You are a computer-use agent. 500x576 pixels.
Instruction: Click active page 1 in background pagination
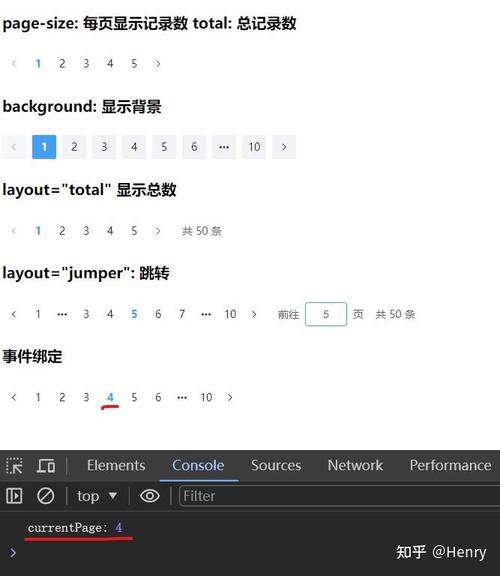pyautogui.click(x=44, y=147)
